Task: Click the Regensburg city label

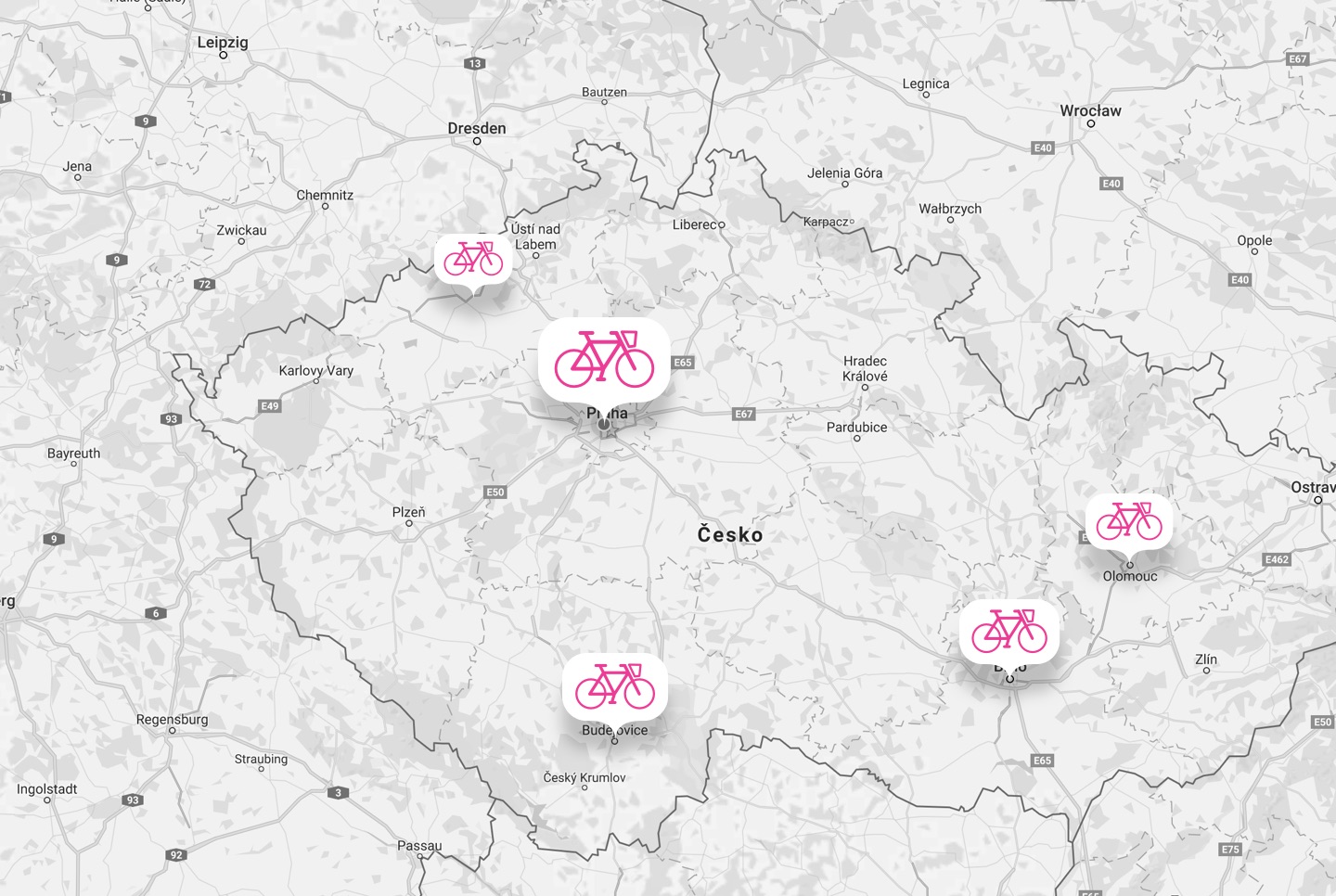Action: pyautogui.click(x=173, y=719)
